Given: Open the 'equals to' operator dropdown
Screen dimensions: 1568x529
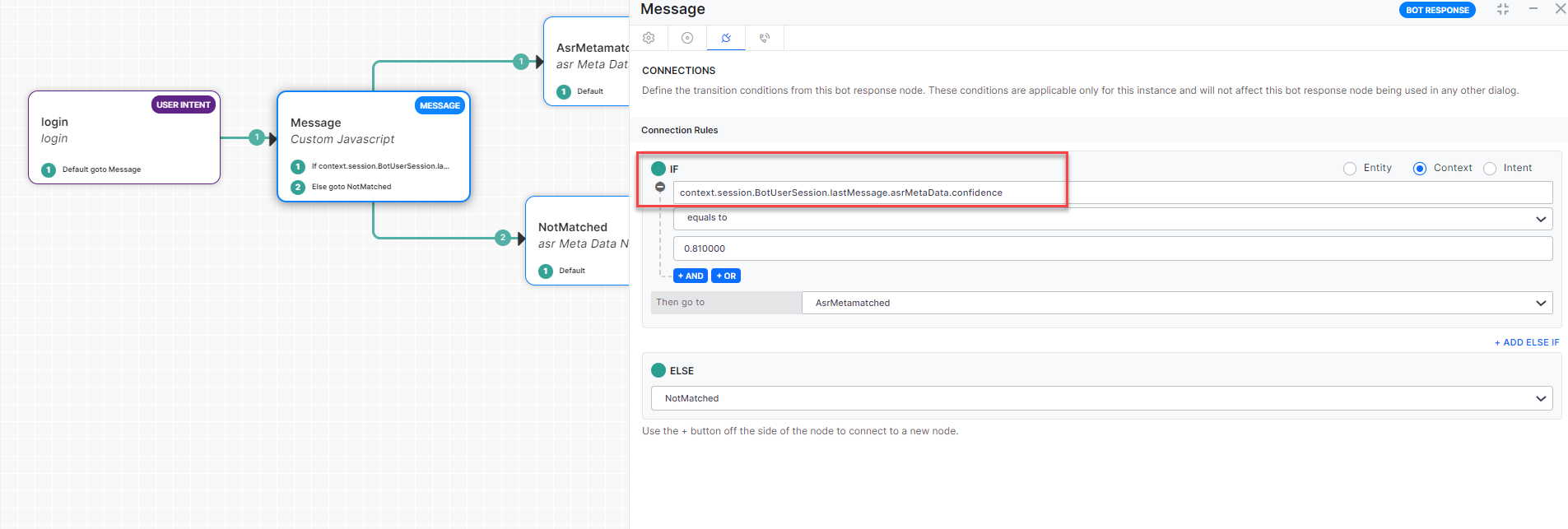Looking at the screenshot, I should pyautogui.click(x=1112, y=218).
